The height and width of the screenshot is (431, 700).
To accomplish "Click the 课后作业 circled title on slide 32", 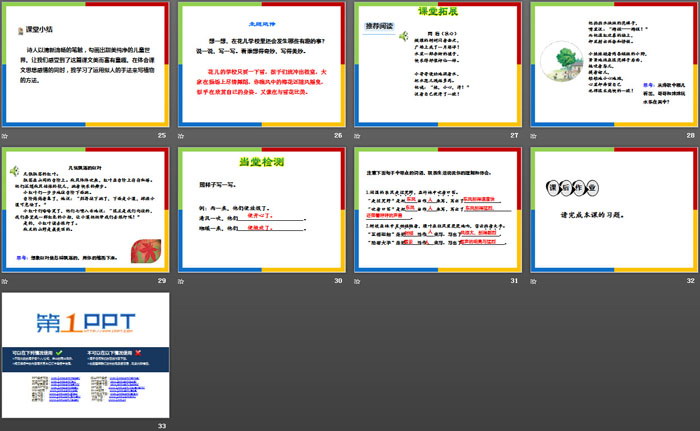I will click(573, 188).
